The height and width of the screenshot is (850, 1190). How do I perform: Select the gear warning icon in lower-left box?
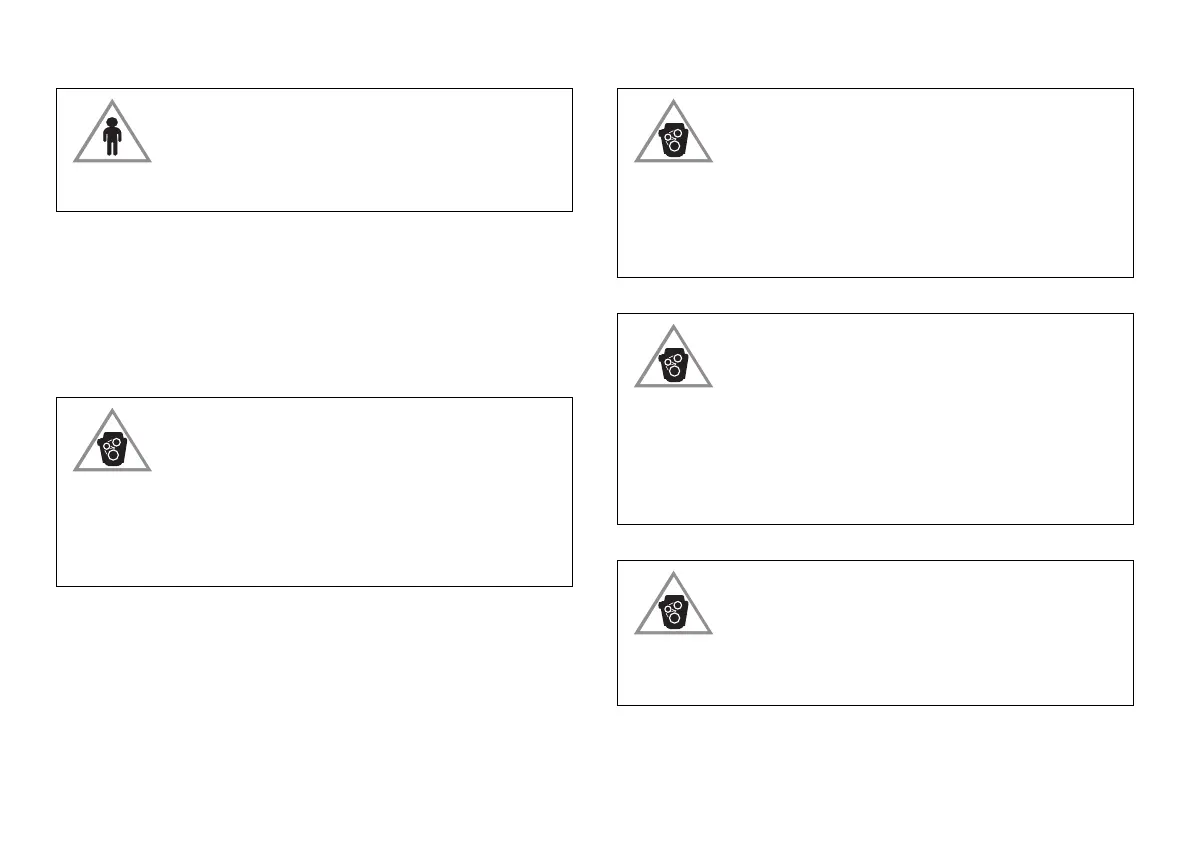112,440
